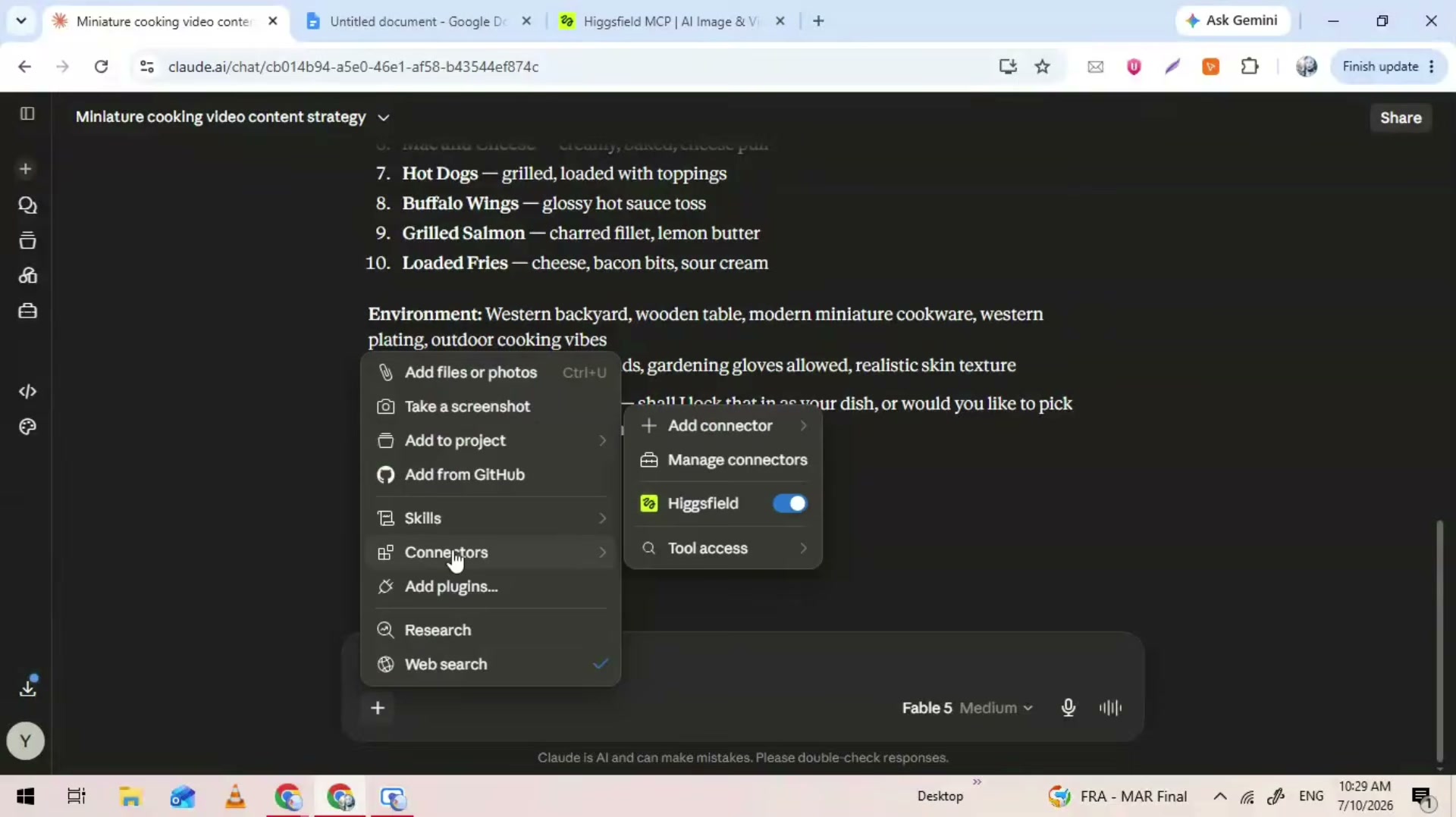The image size is (1456, 817).
Task: Click the install app icon in address bar
Action: [x=1008, y=67]
